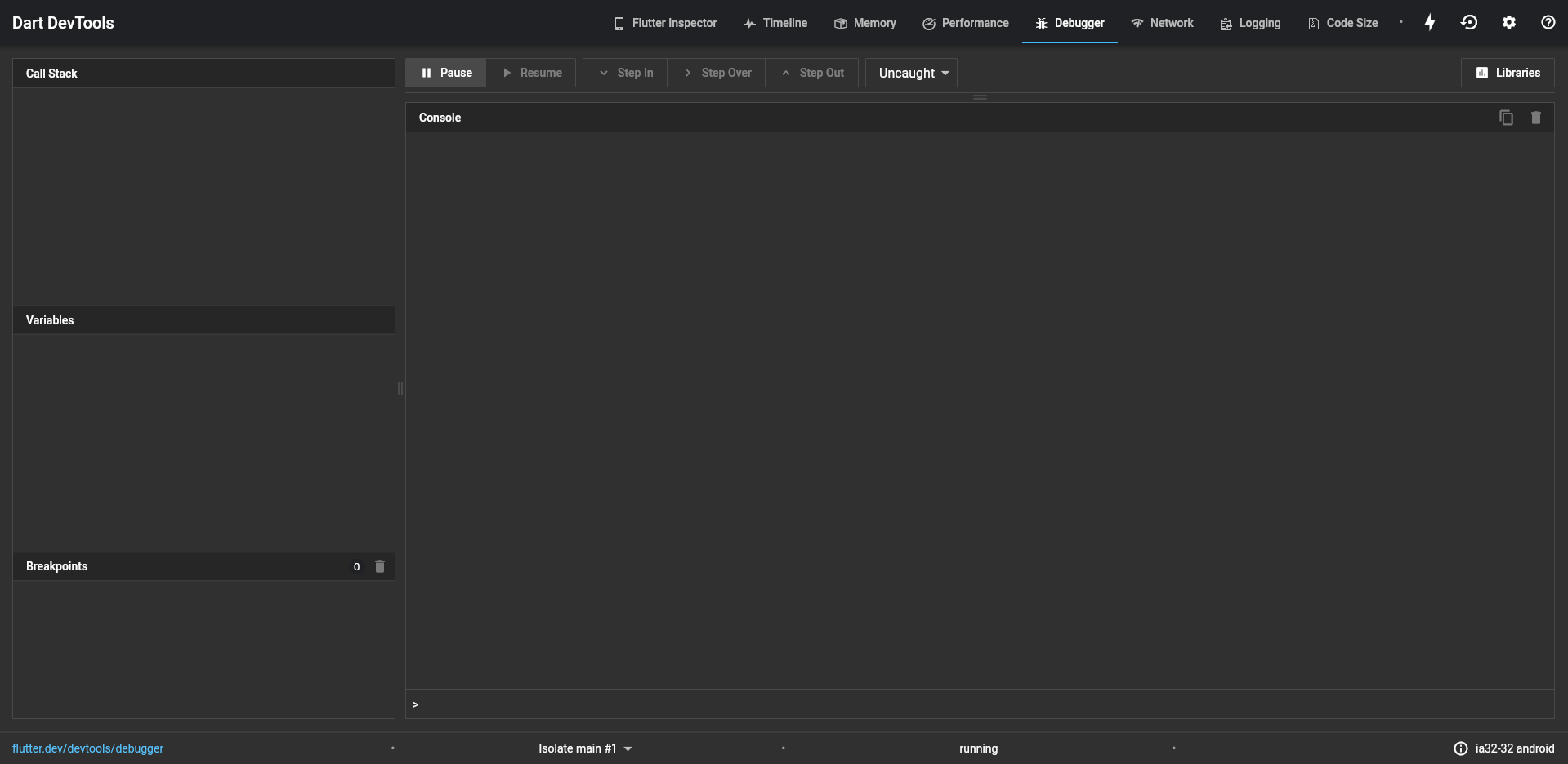This screenshot has width=1568, height=764.
Task: Open the settings gear icon
Action: 1509,23
